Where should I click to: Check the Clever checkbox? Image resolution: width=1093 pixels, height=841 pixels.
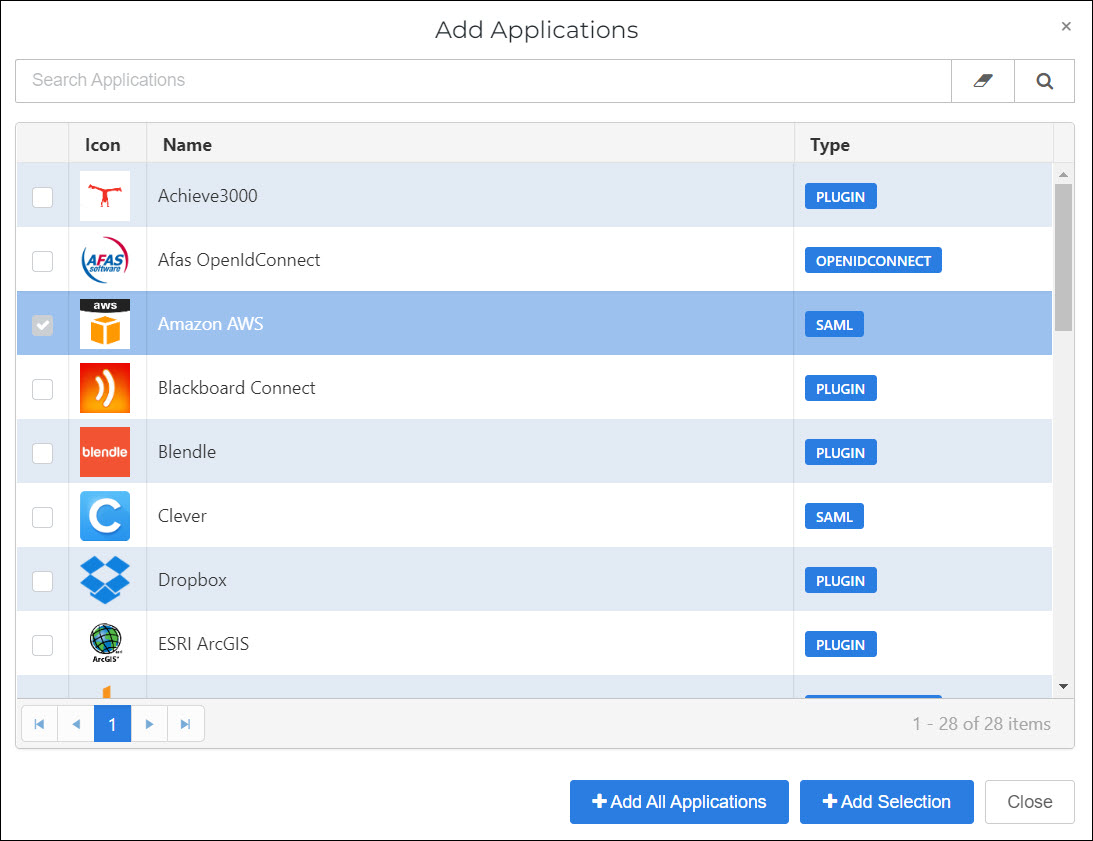pyautogui.click(x=43, y=517)
